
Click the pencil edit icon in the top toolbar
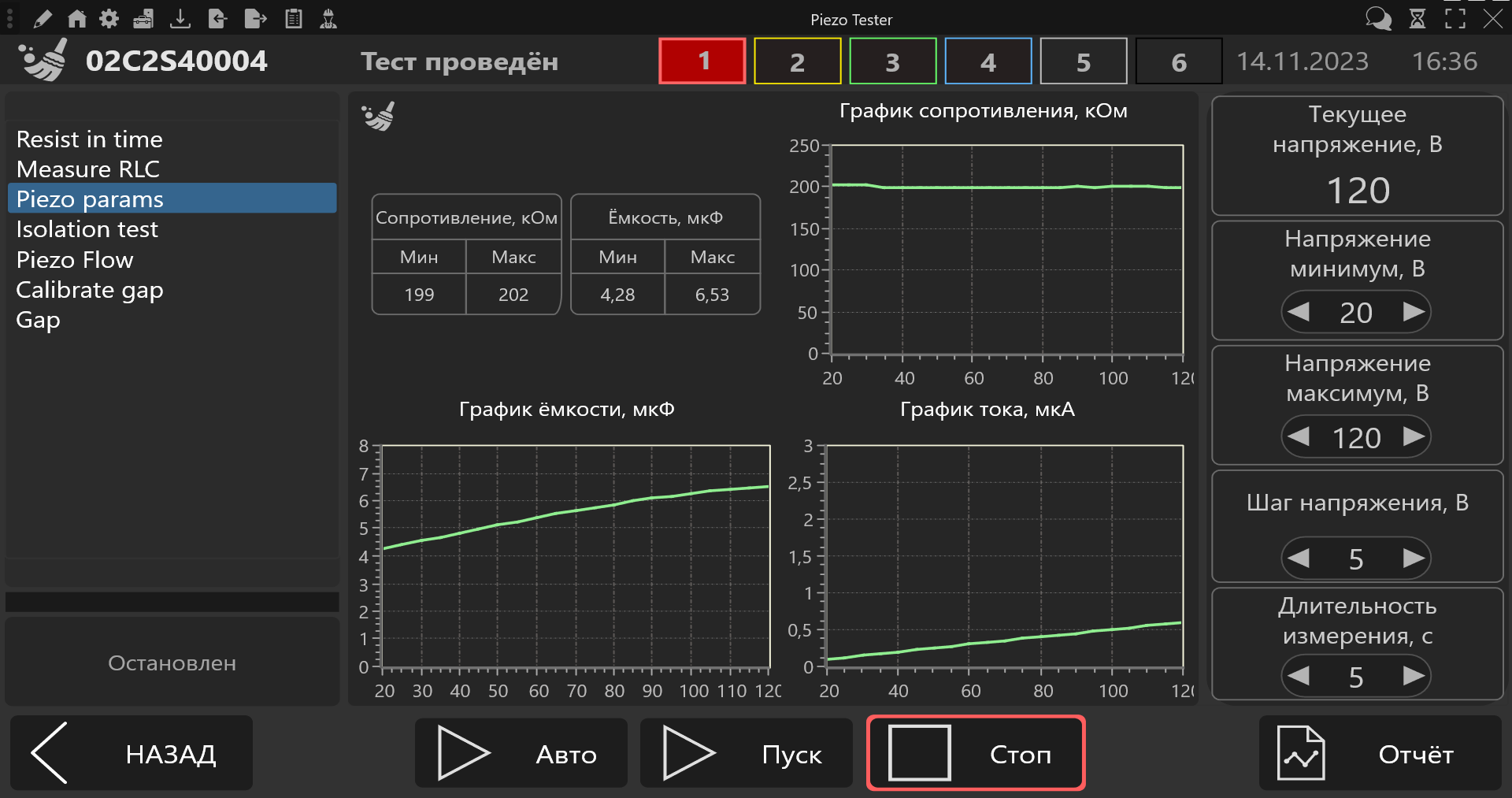pos(43,19)
